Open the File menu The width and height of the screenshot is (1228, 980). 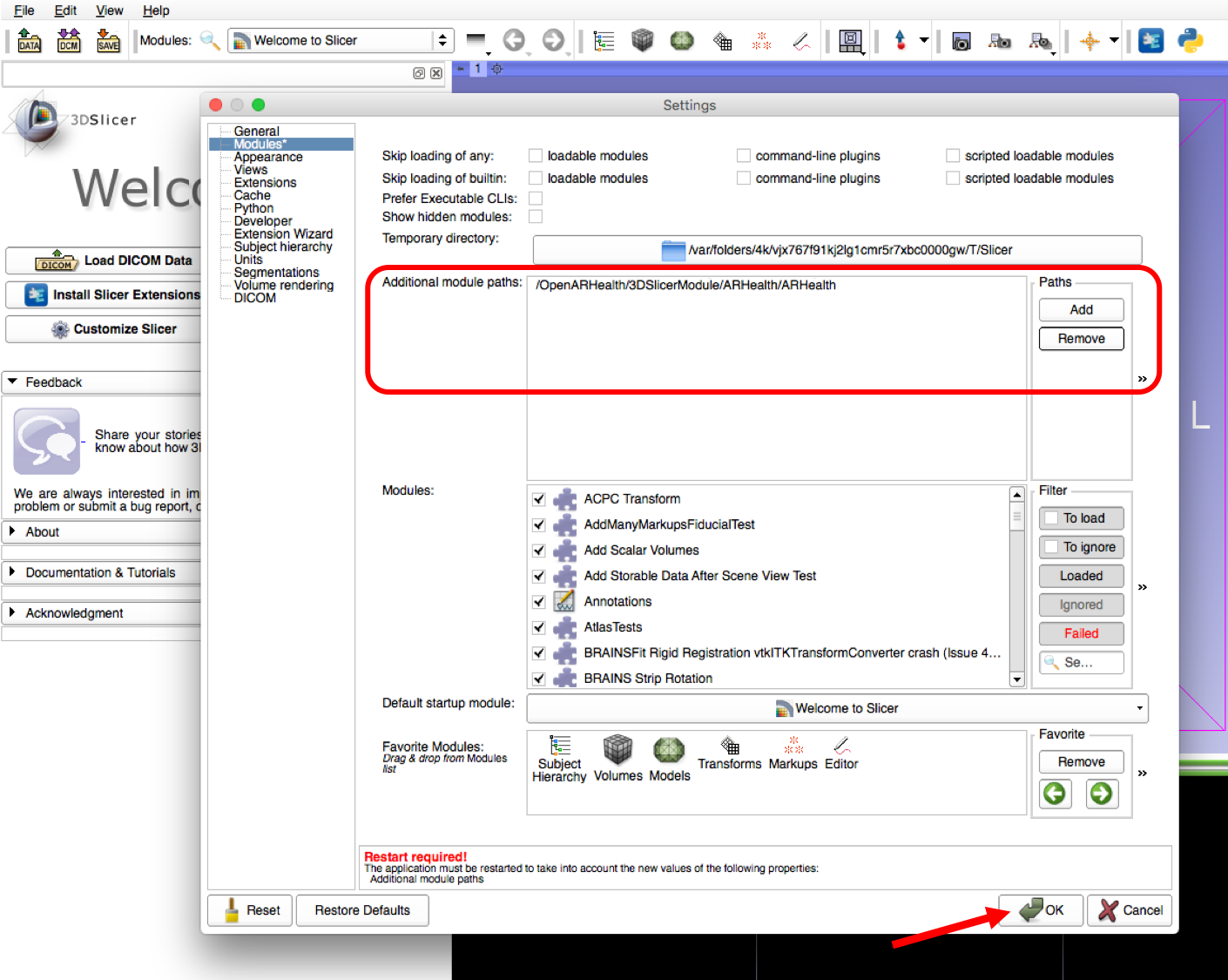click(x=24, y=10)
